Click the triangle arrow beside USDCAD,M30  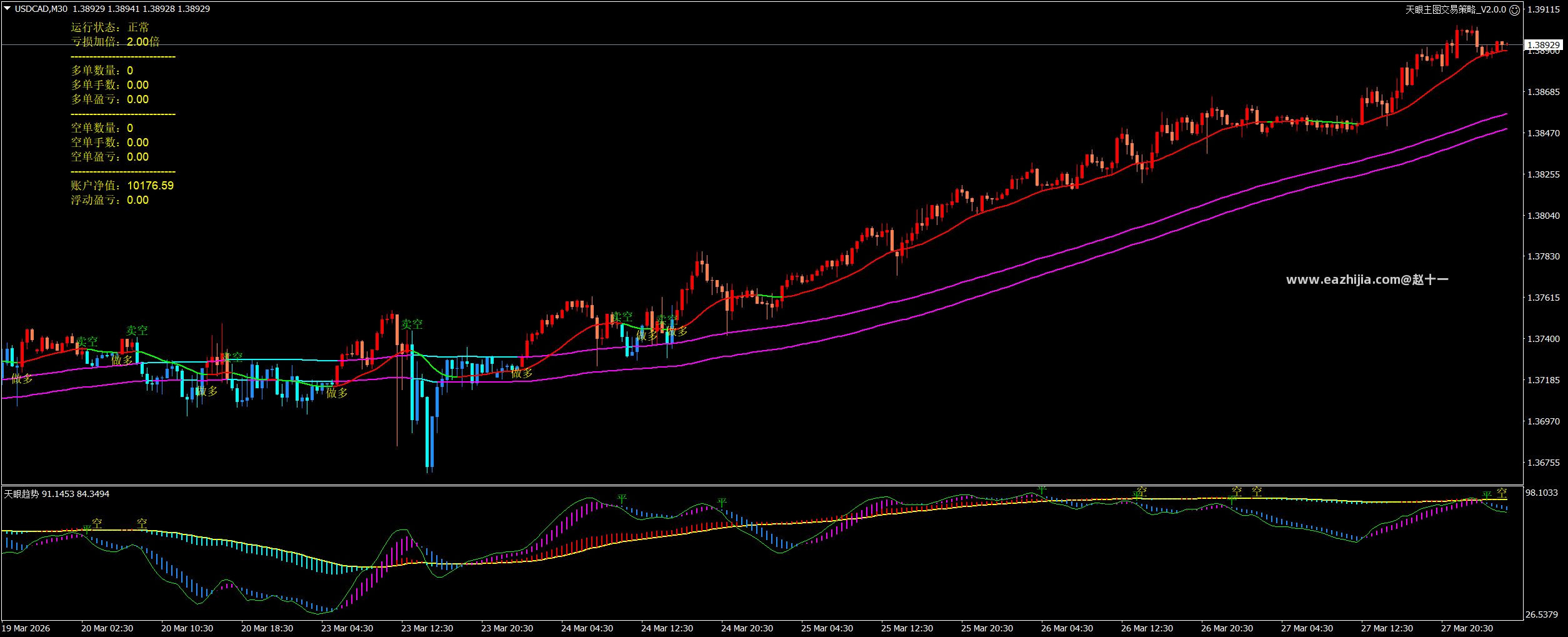(7, 9)
